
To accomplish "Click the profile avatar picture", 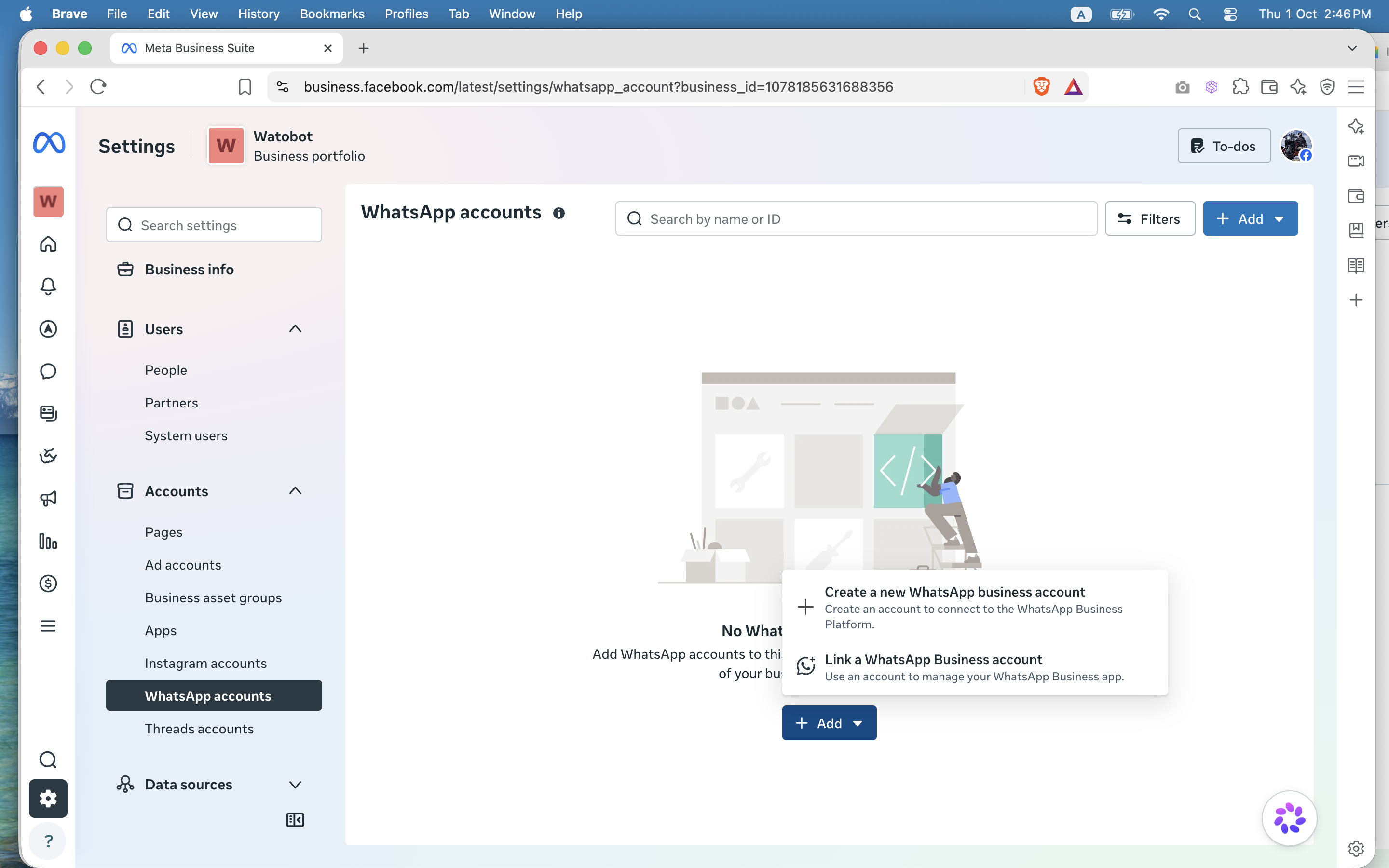I will (1295, 146).
